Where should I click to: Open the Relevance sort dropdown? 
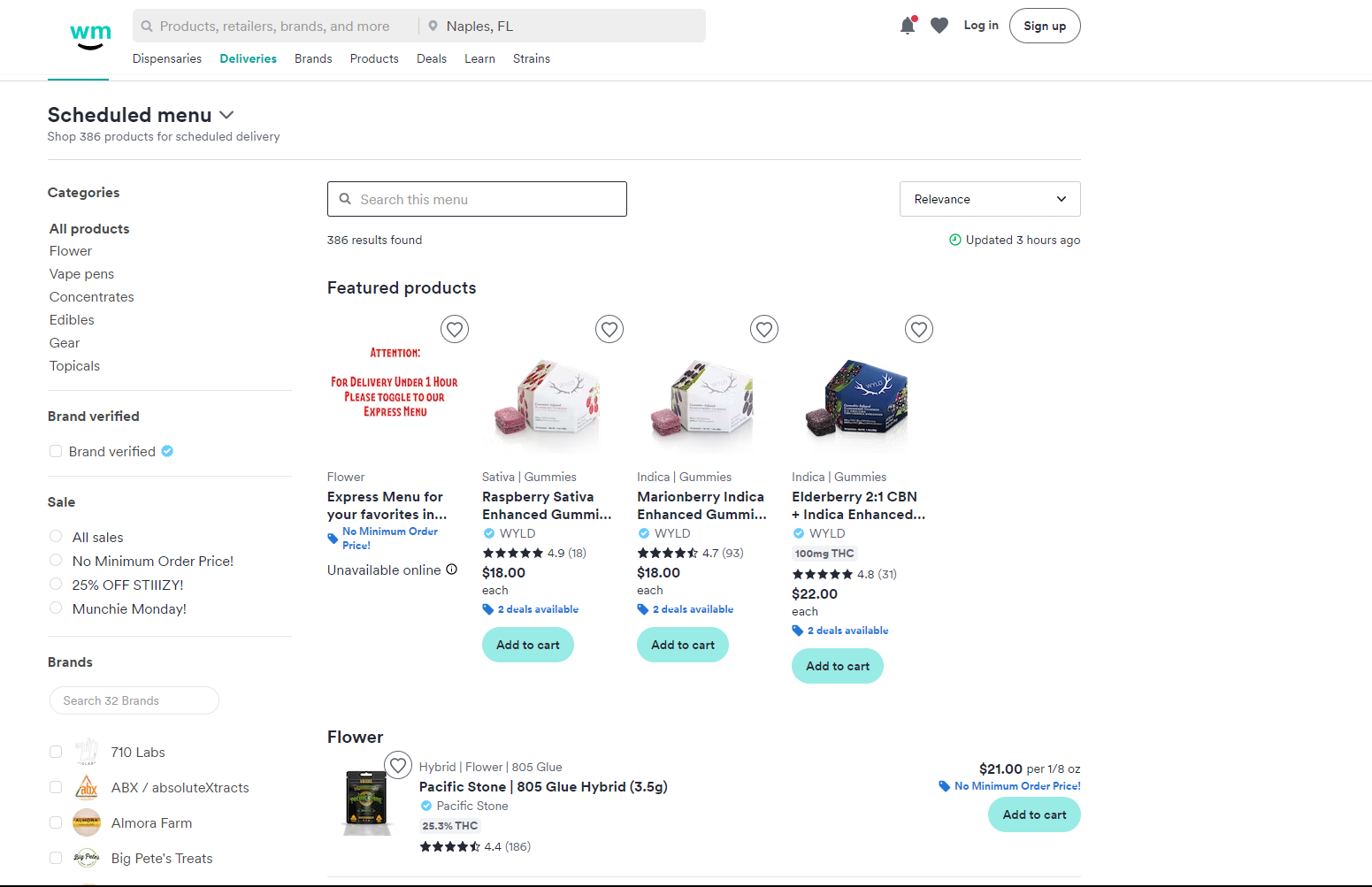point(989,199)
